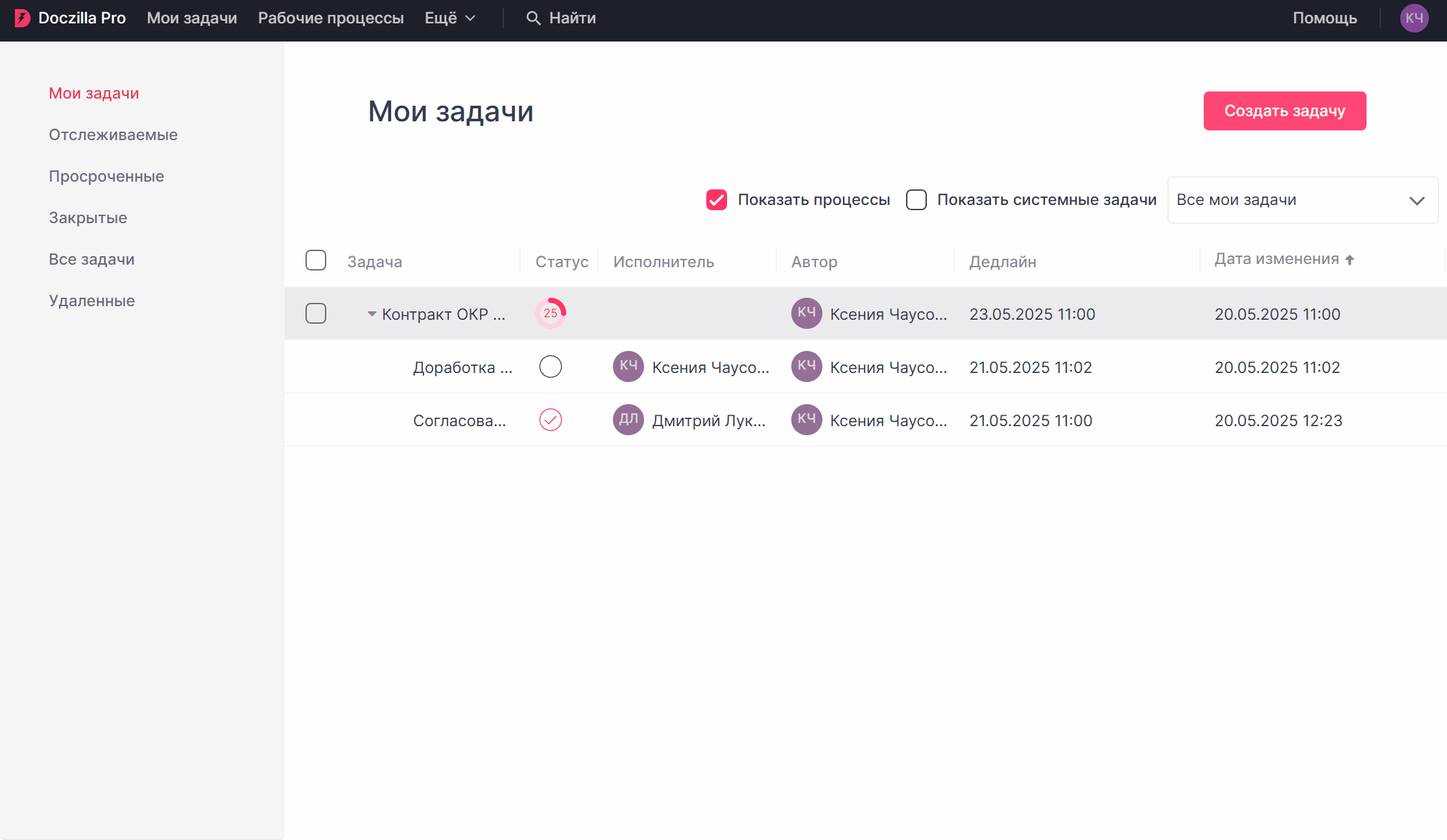Open Рабочие процессы in top navigation
This screenshot has width=1447, height=840.
tap(331, 18)
